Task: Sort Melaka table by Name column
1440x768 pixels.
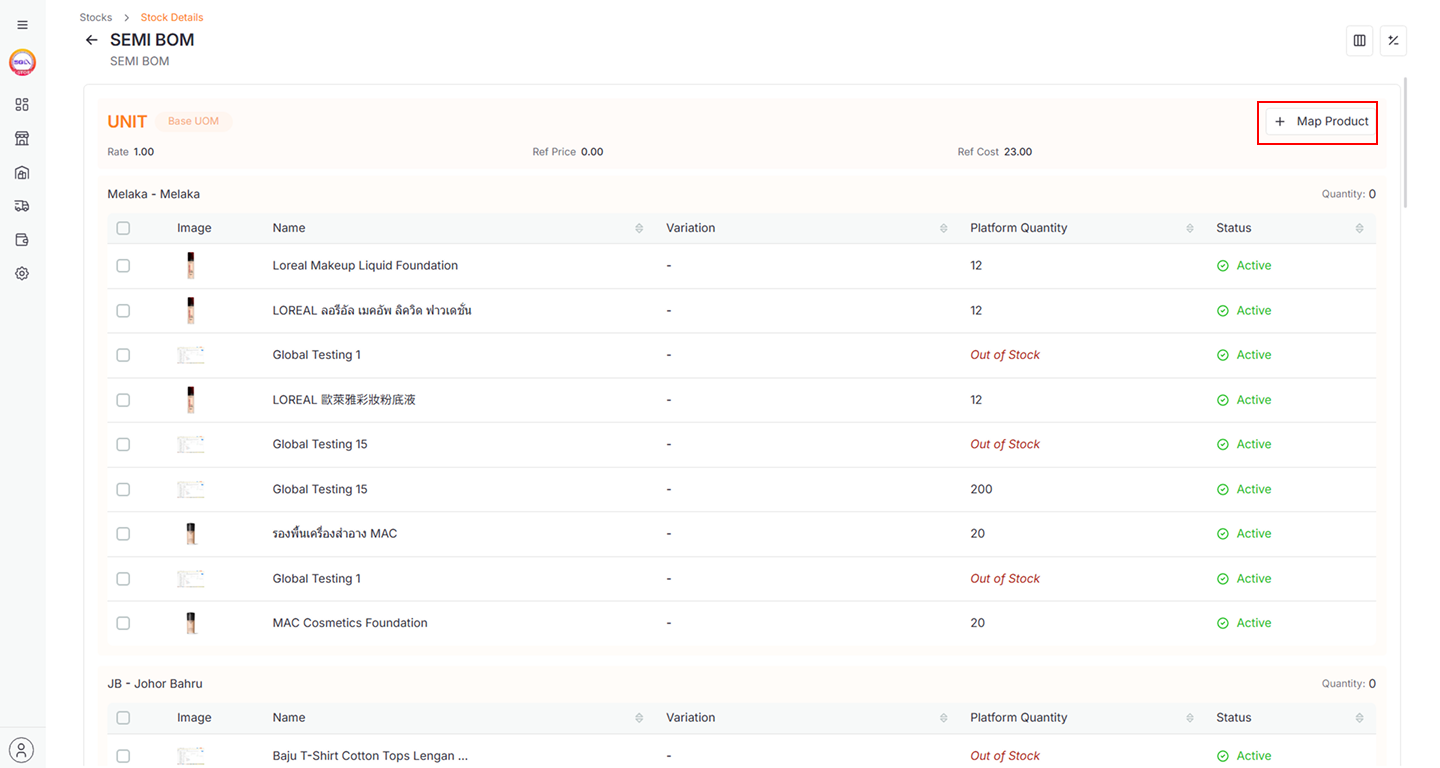Action: coord(639,229)
